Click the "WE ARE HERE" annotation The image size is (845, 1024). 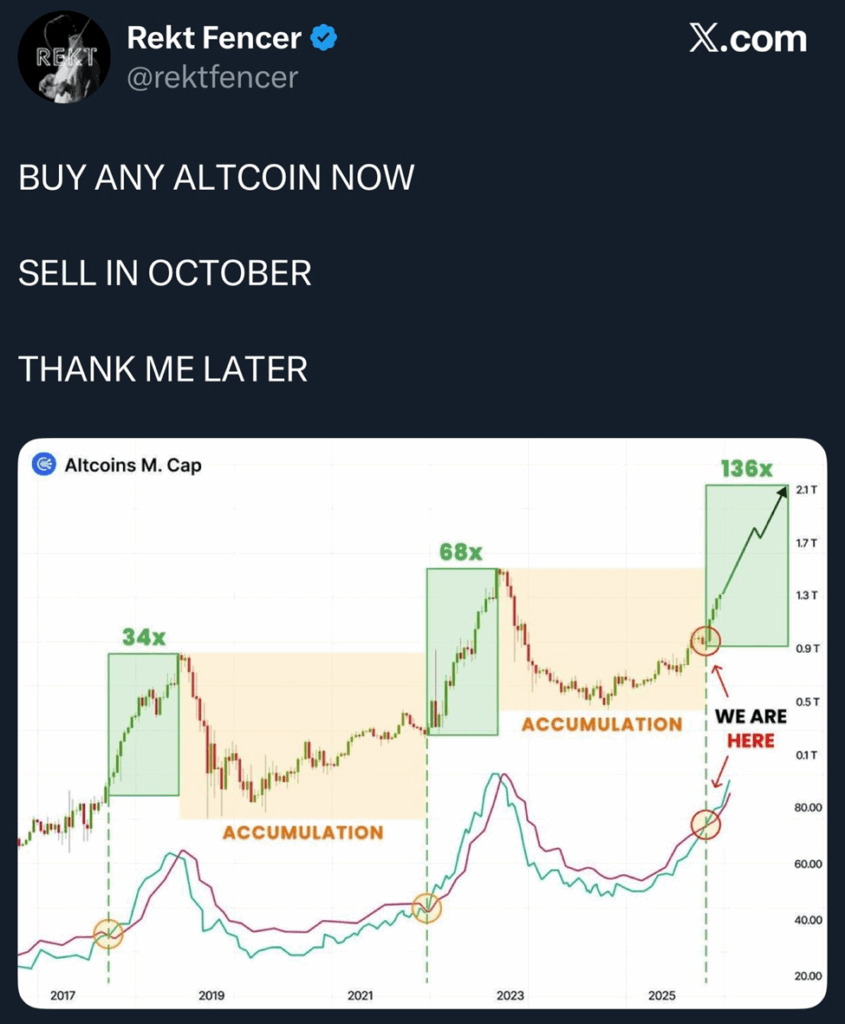click(x=744, y=728)
